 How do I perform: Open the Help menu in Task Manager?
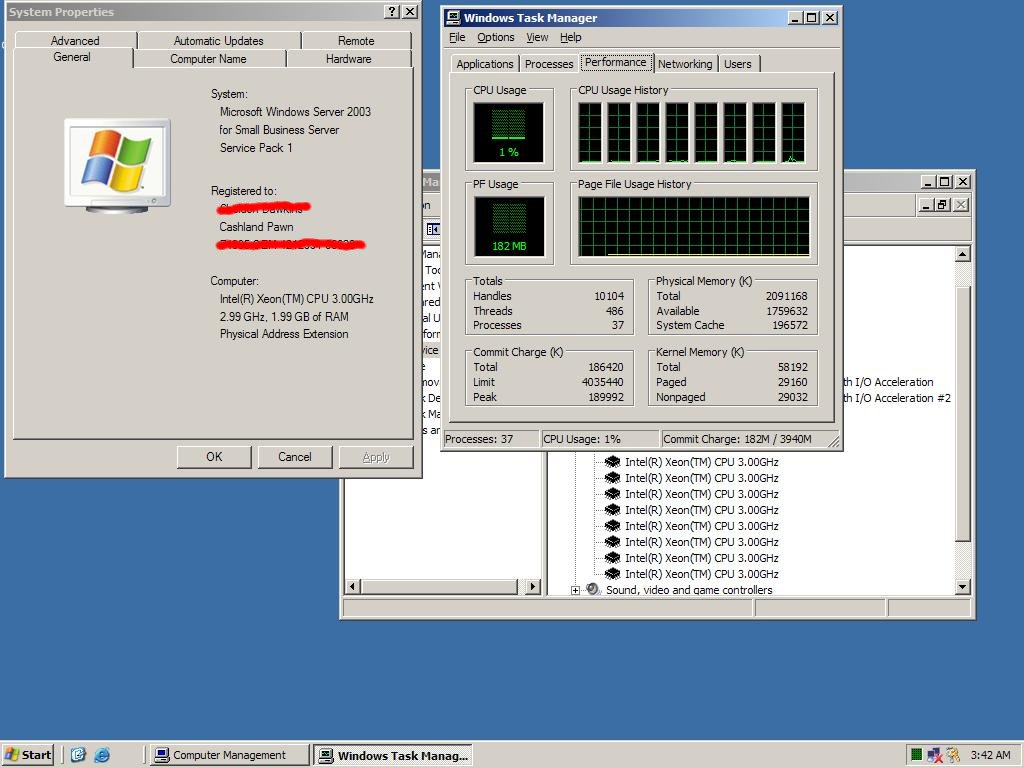(x=571, y=37)
